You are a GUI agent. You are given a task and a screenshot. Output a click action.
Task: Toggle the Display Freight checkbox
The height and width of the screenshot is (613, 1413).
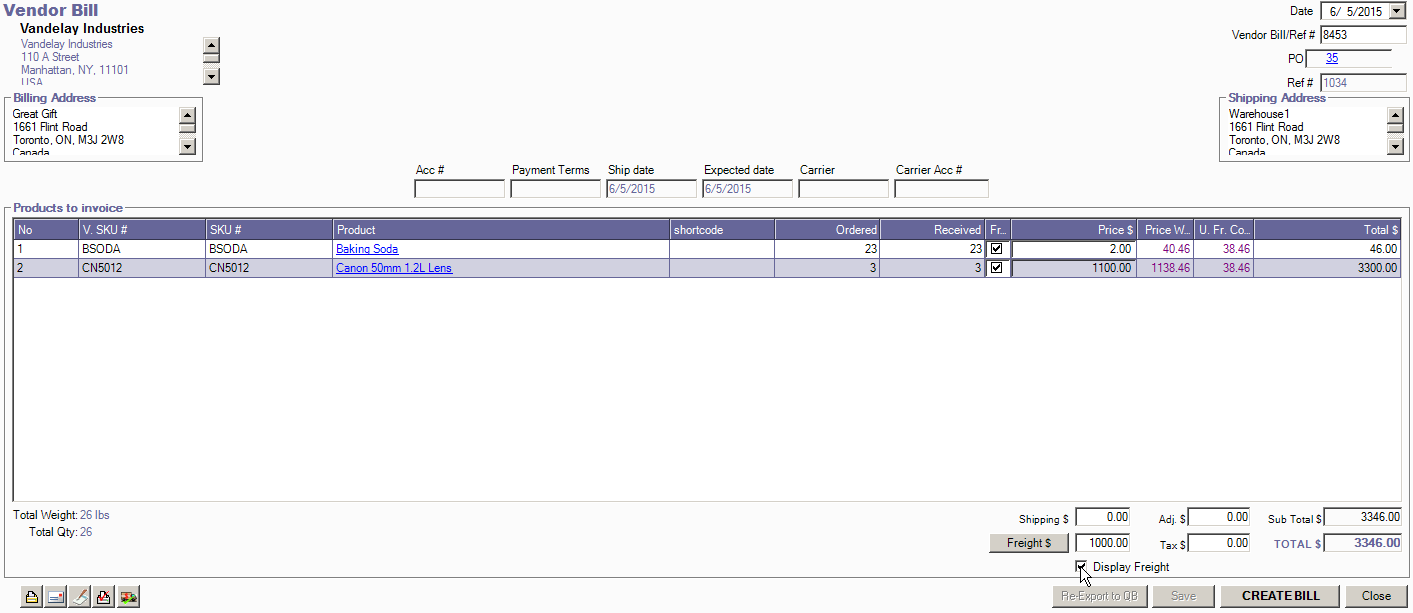click(1082, 567)
